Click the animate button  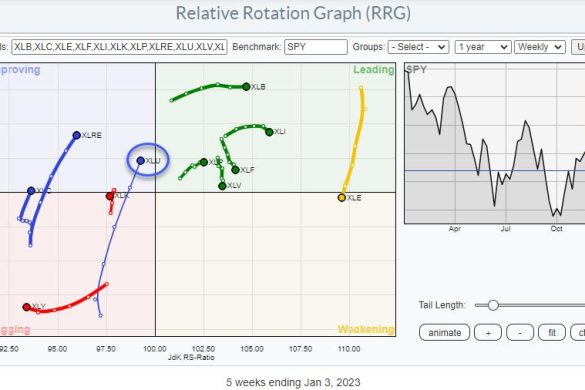point(444,332)
